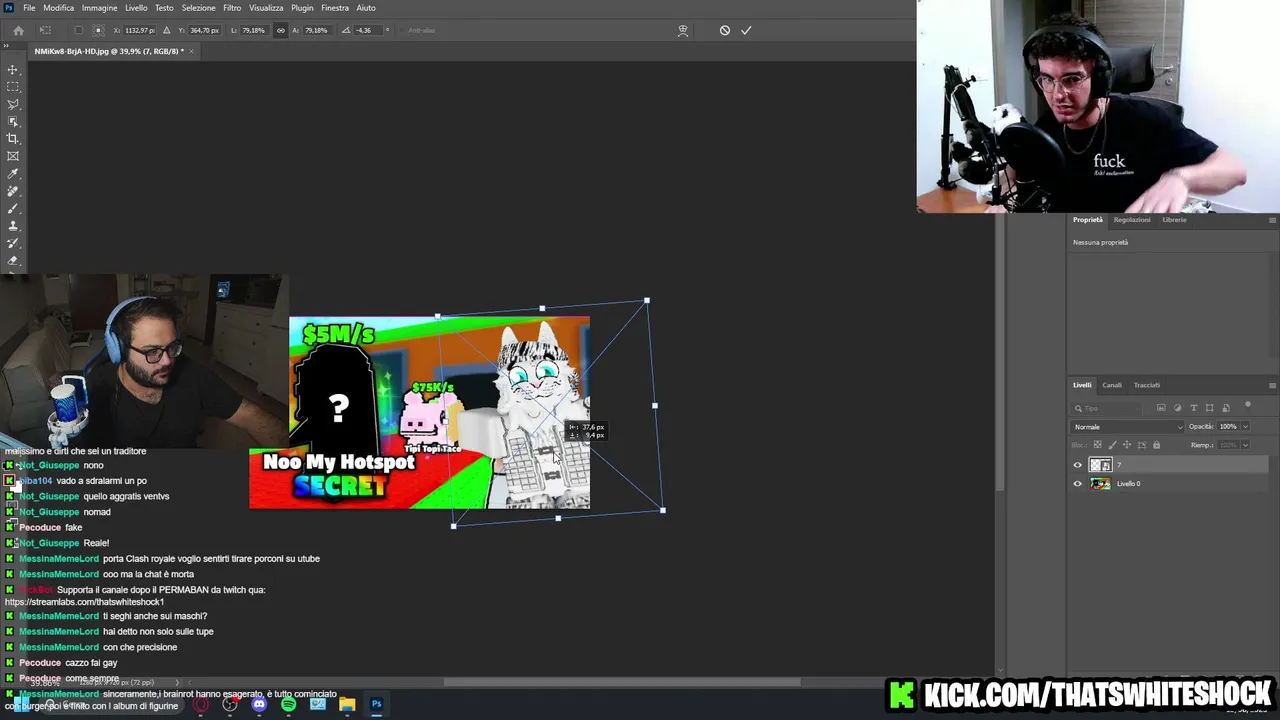Viewport: 1280px width, 720px height.
Task: Cancel the transform with the circle-slash icon
Action: (x=725, y=30)
